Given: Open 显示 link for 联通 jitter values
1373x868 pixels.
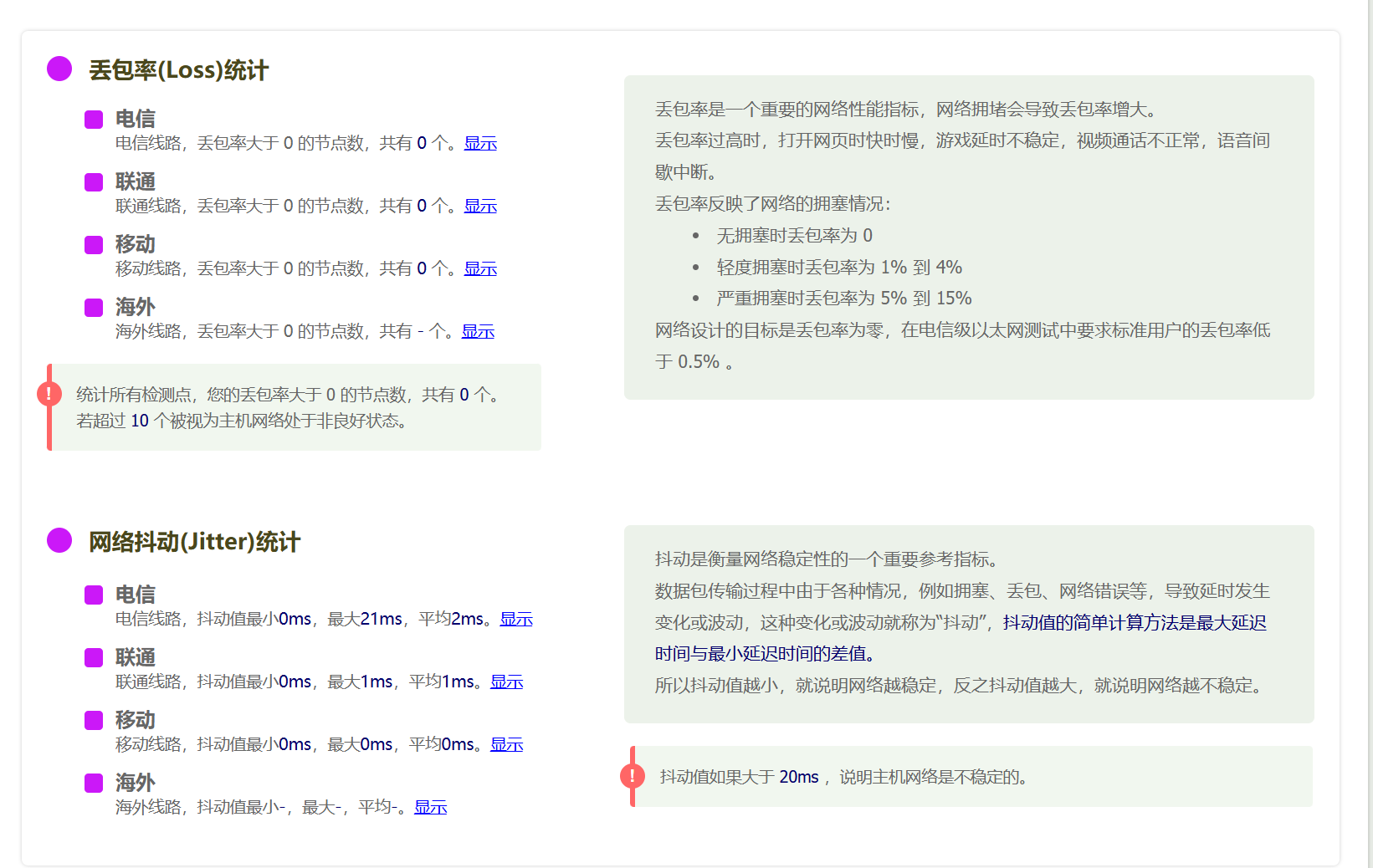Looking at the screenshot, I should 506,682.
